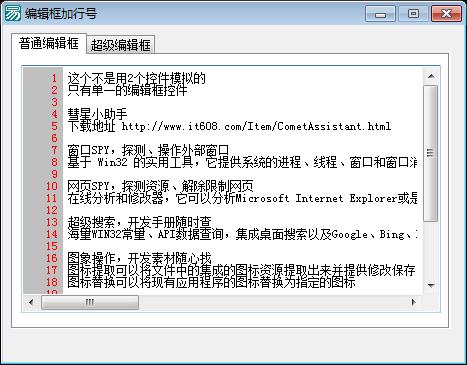This screenshot has width=467, height=365.
Task: Click line 7 text 窗口SPY
Action: [x=88, y=150]
